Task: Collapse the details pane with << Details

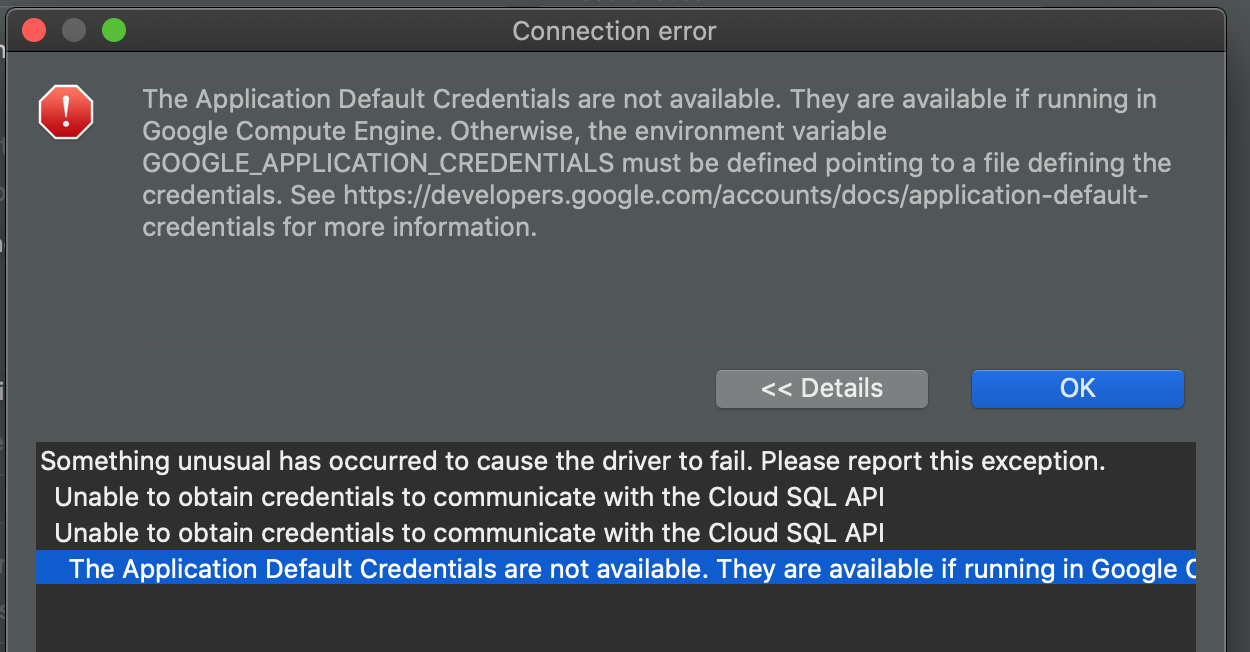Action: point(821,388)
